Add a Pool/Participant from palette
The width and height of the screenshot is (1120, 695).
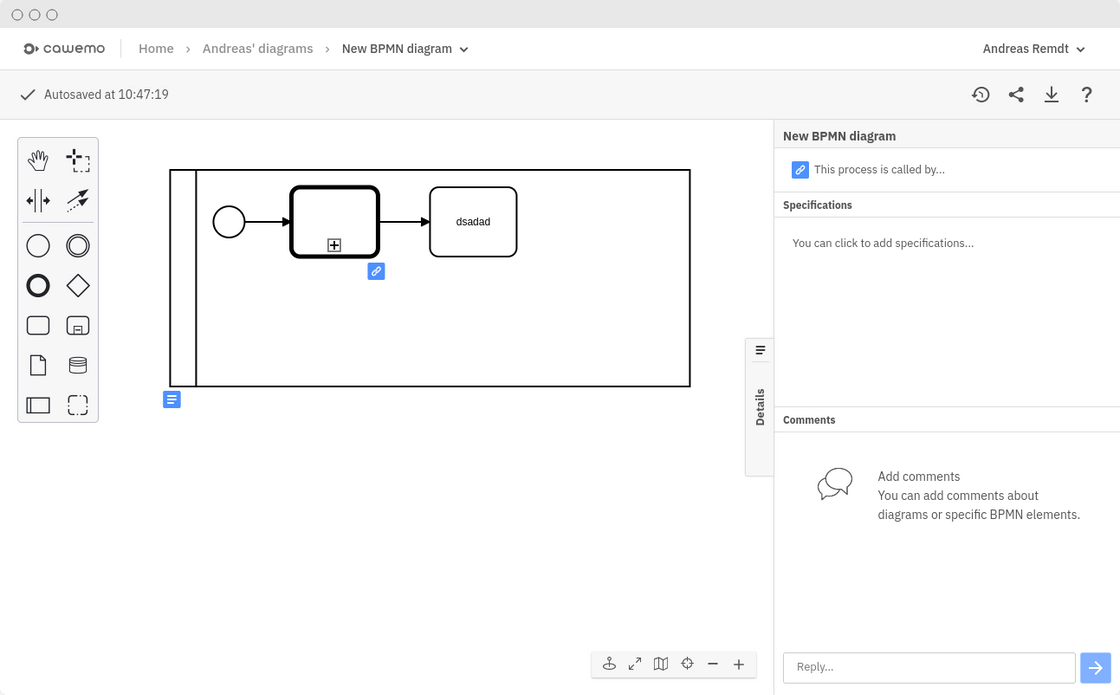tap(38, 405)
